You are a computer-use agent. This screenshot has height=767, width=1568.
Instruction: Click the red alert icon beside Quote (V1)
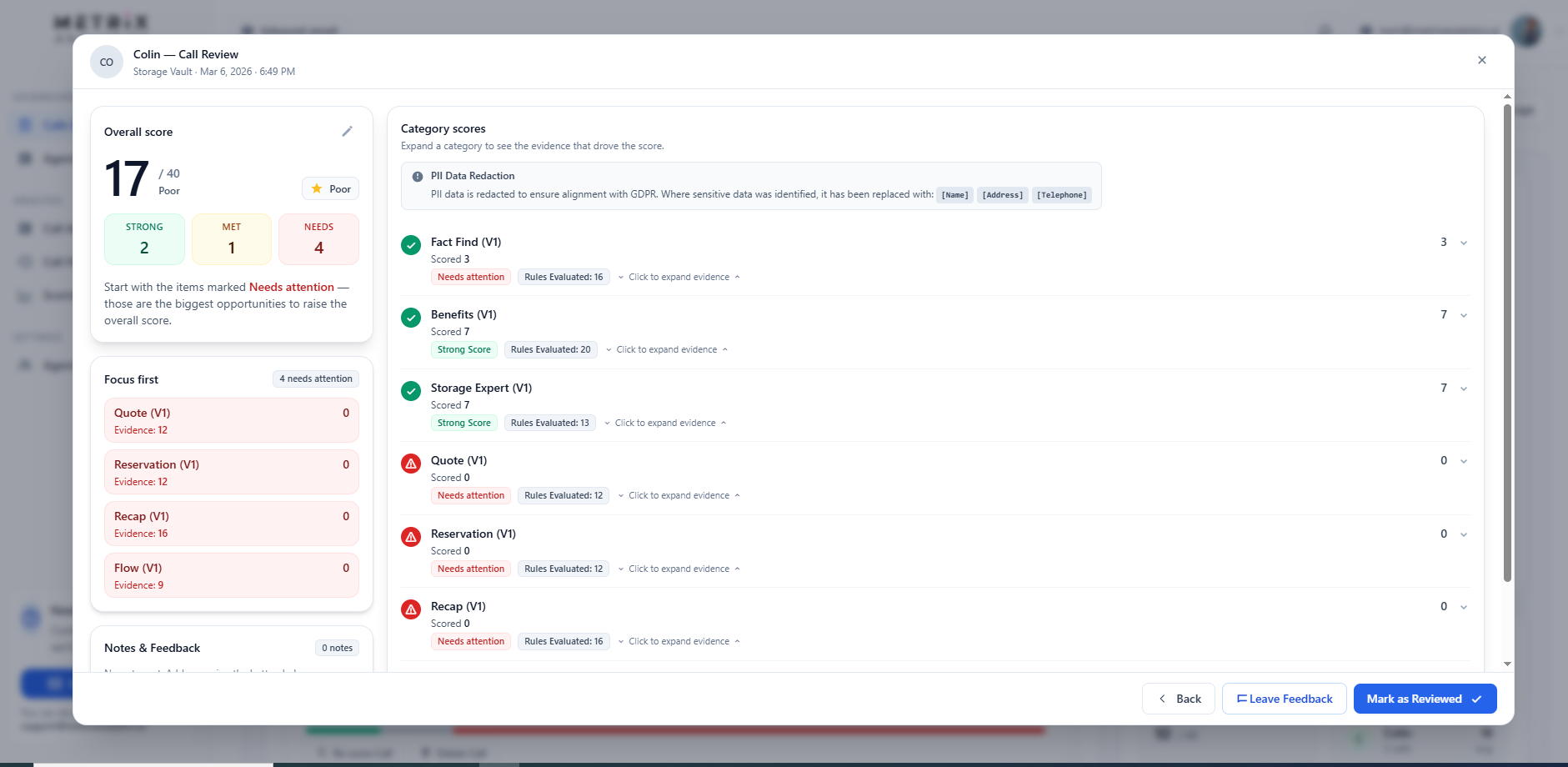click(x=410, y=464)
